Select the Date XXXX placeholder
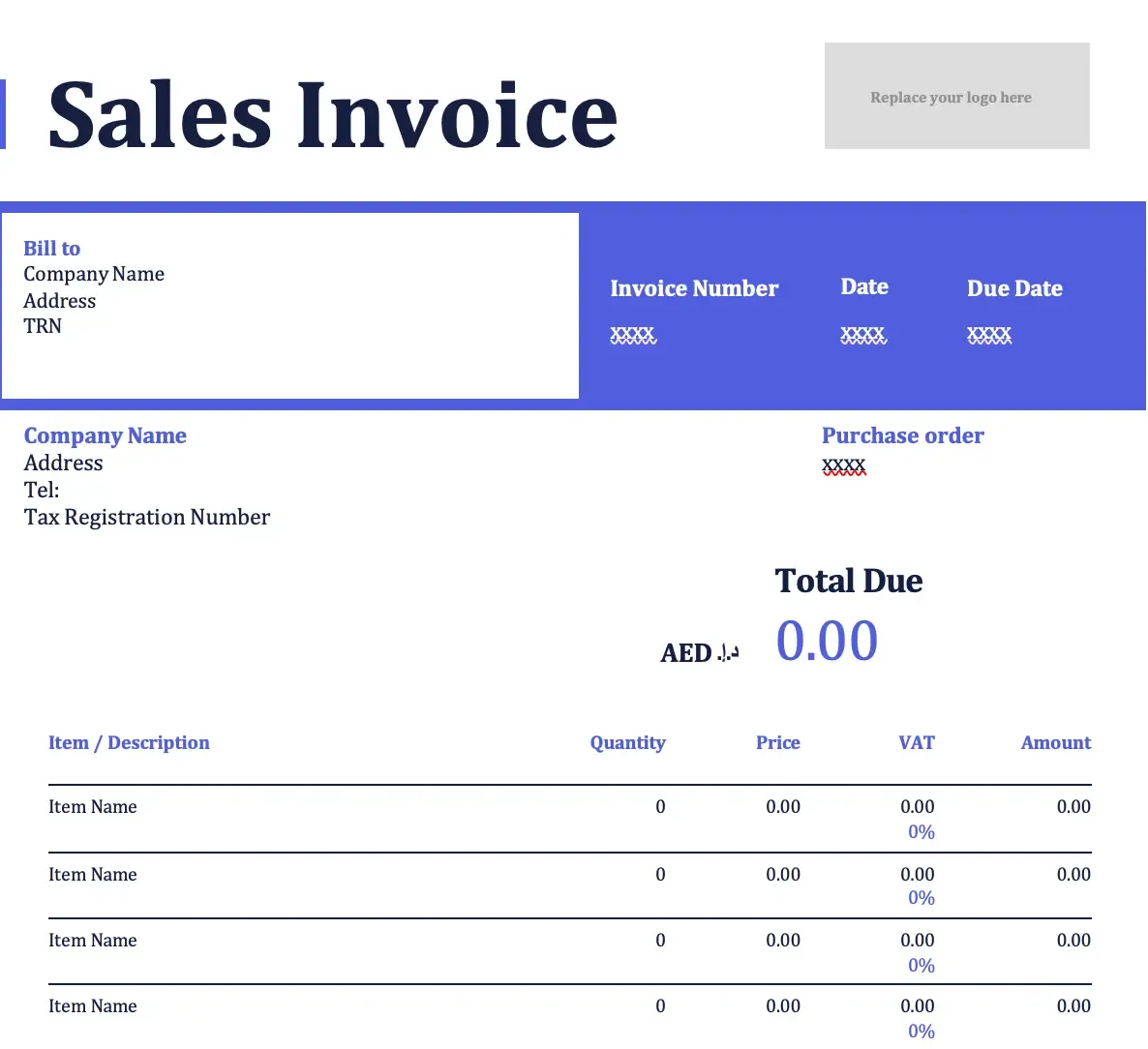 pos(862,335)
